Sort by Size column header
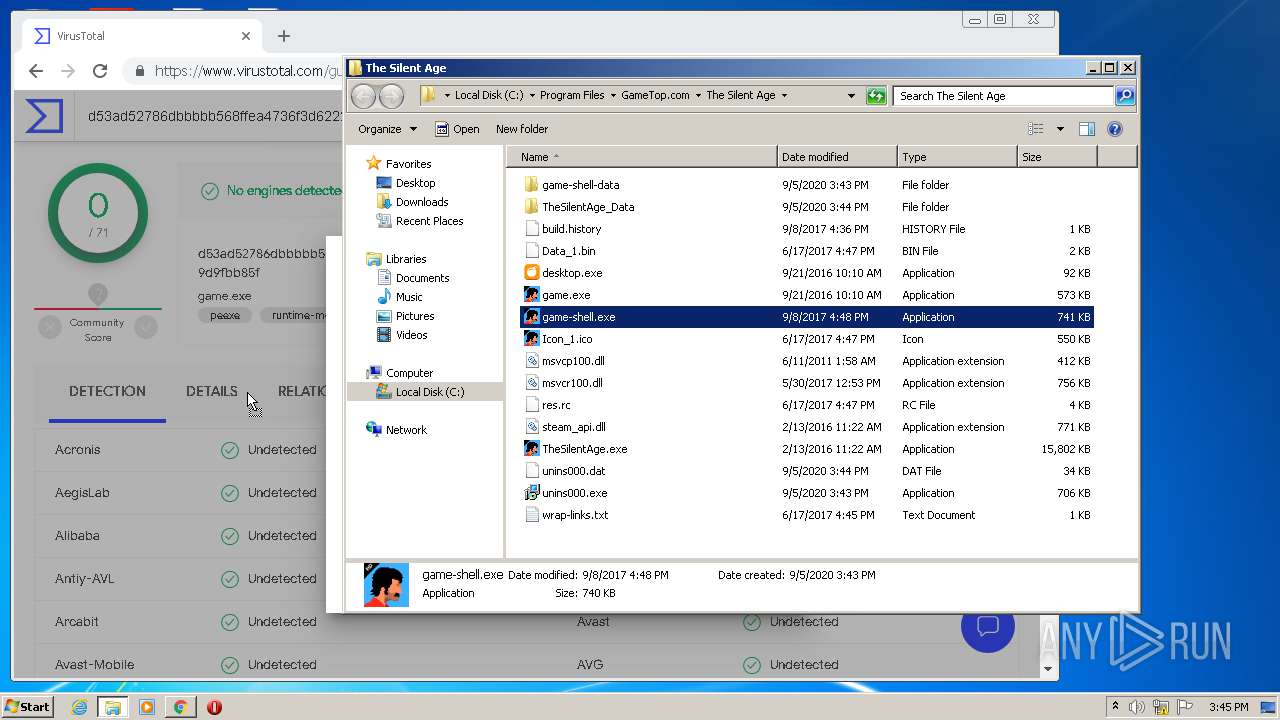The width and height of the screenshot is (1280, 720). (1057, 157)
